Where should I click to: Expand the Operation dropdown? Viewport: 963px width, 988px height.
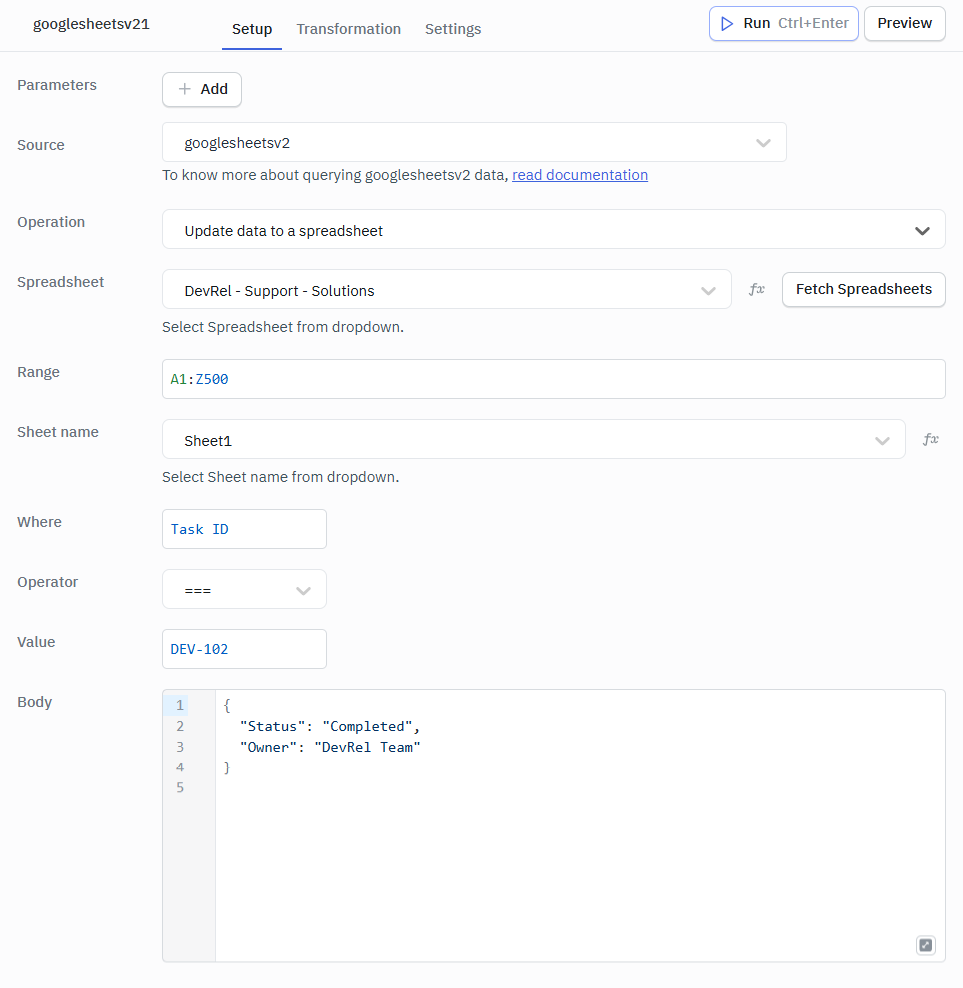click(553, 230)
